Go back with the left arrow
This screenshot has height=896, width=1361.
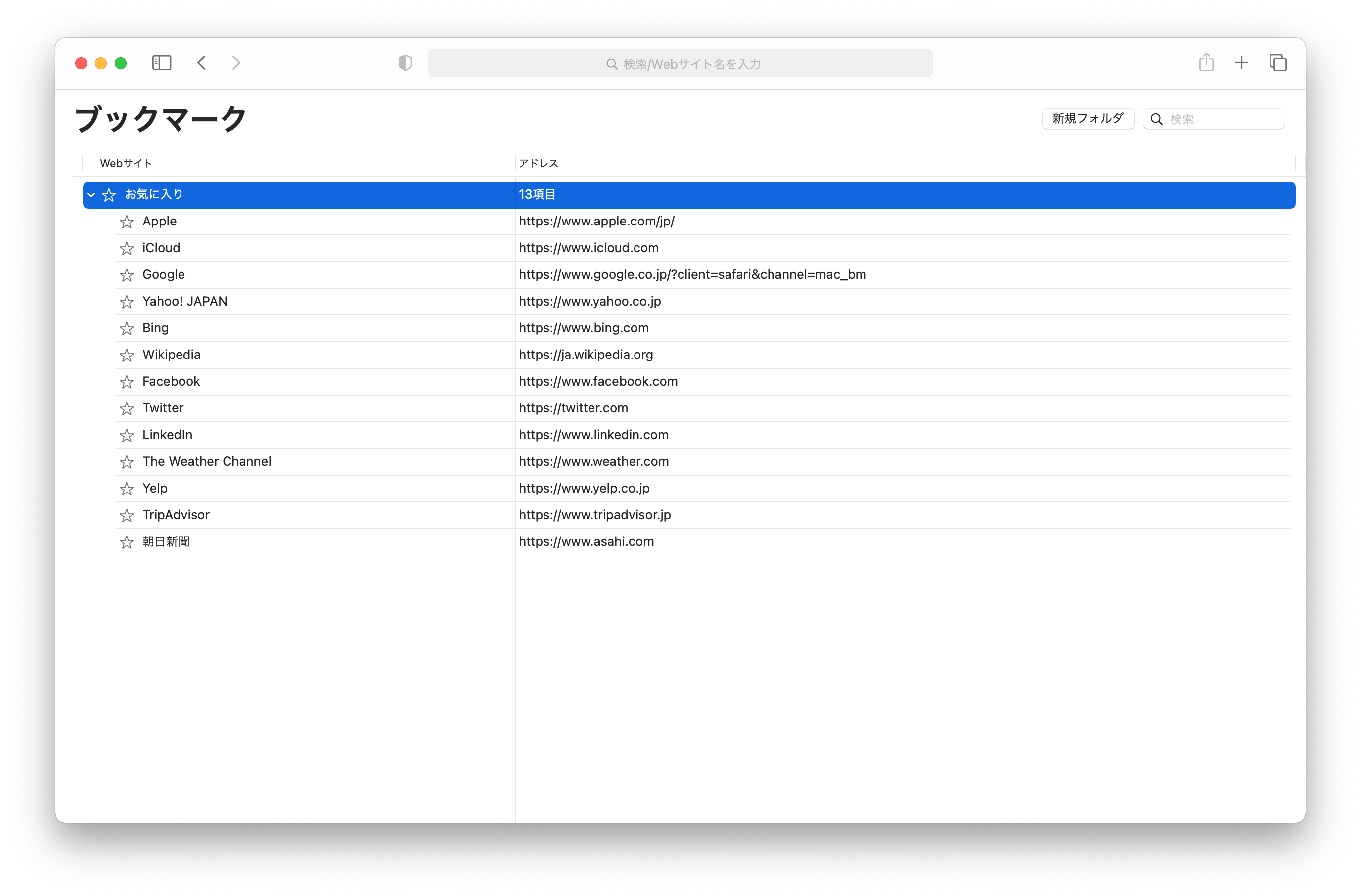202,63
